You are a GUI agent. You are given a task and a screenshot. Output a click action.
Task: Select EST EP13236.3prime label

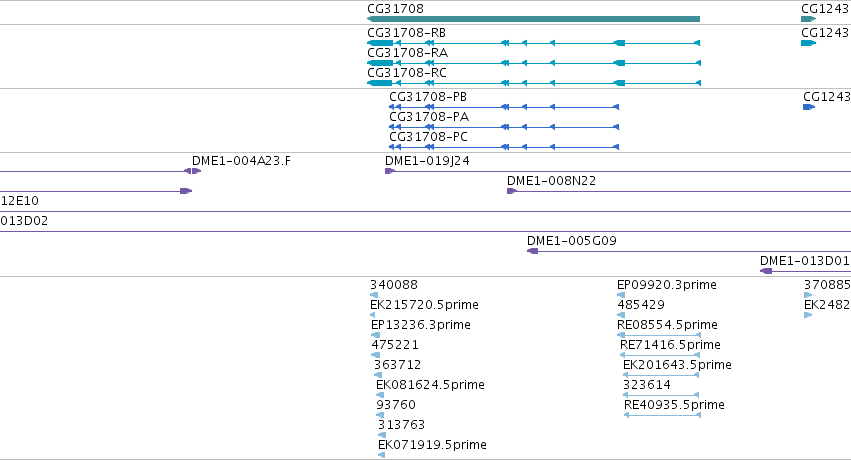pos(421,325)
